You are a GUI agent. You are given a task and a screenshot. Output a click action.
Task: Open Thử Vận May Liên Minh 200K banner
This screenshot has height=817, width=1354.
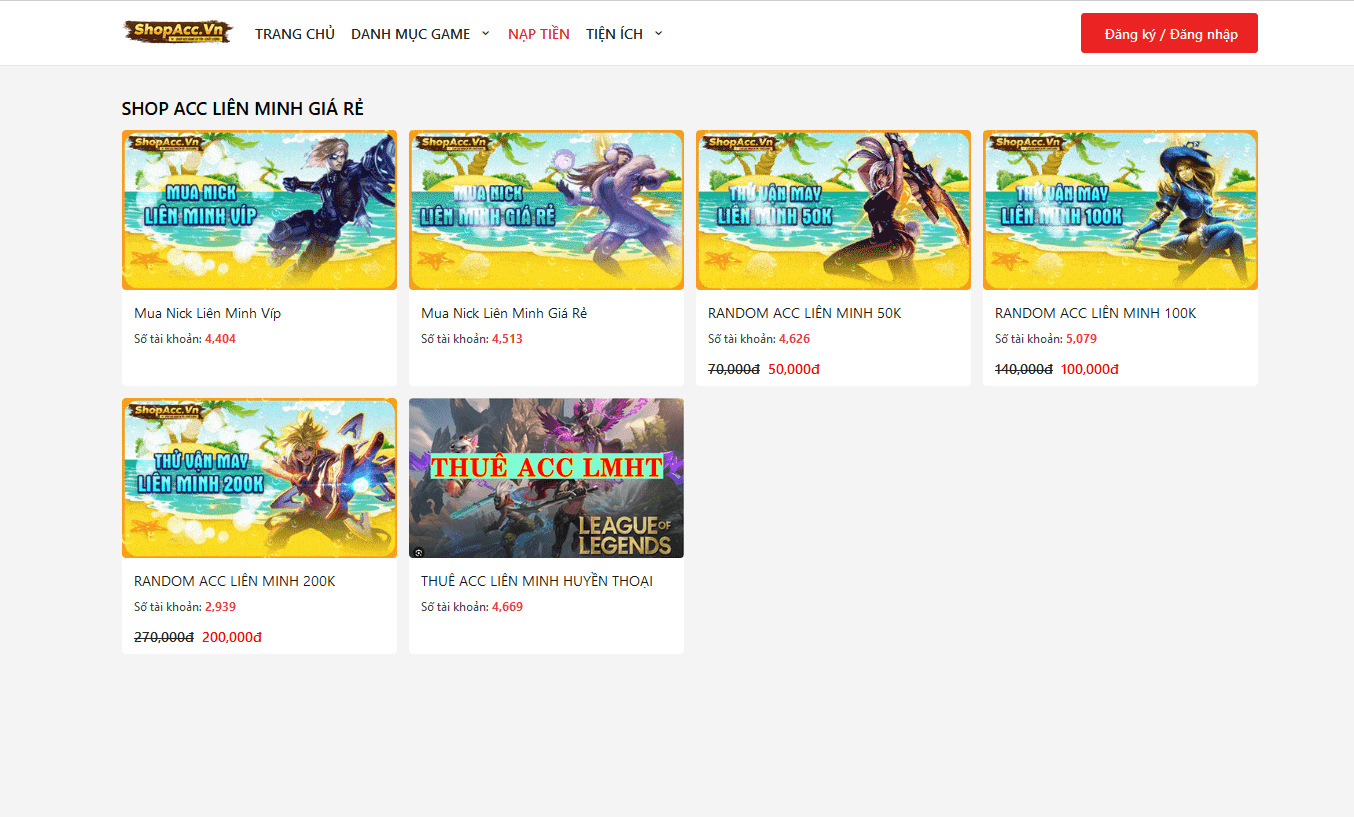click(x=259, y=478)
